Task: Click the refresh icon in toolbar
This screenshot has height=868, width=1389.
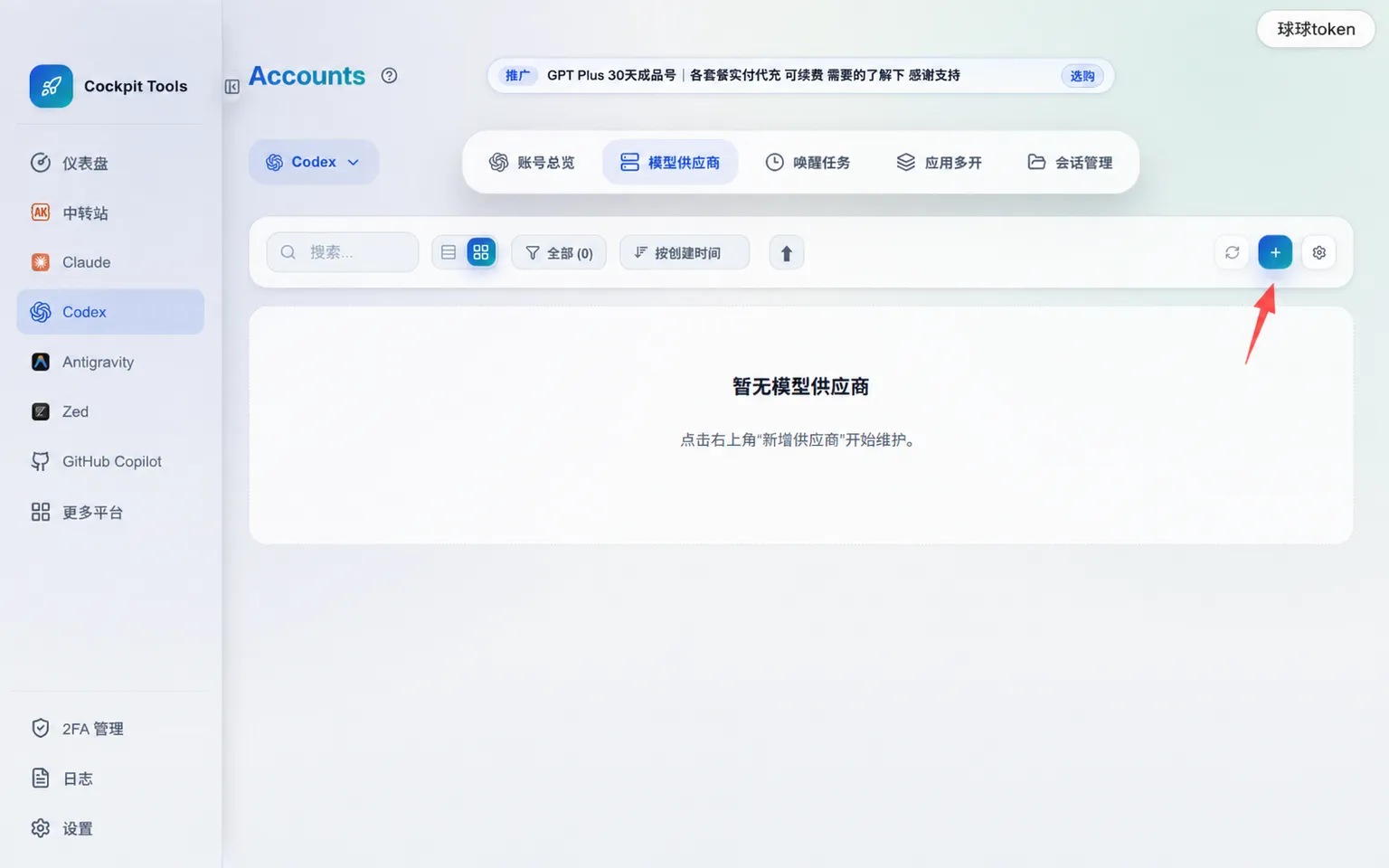Action: pos(1232,252)
